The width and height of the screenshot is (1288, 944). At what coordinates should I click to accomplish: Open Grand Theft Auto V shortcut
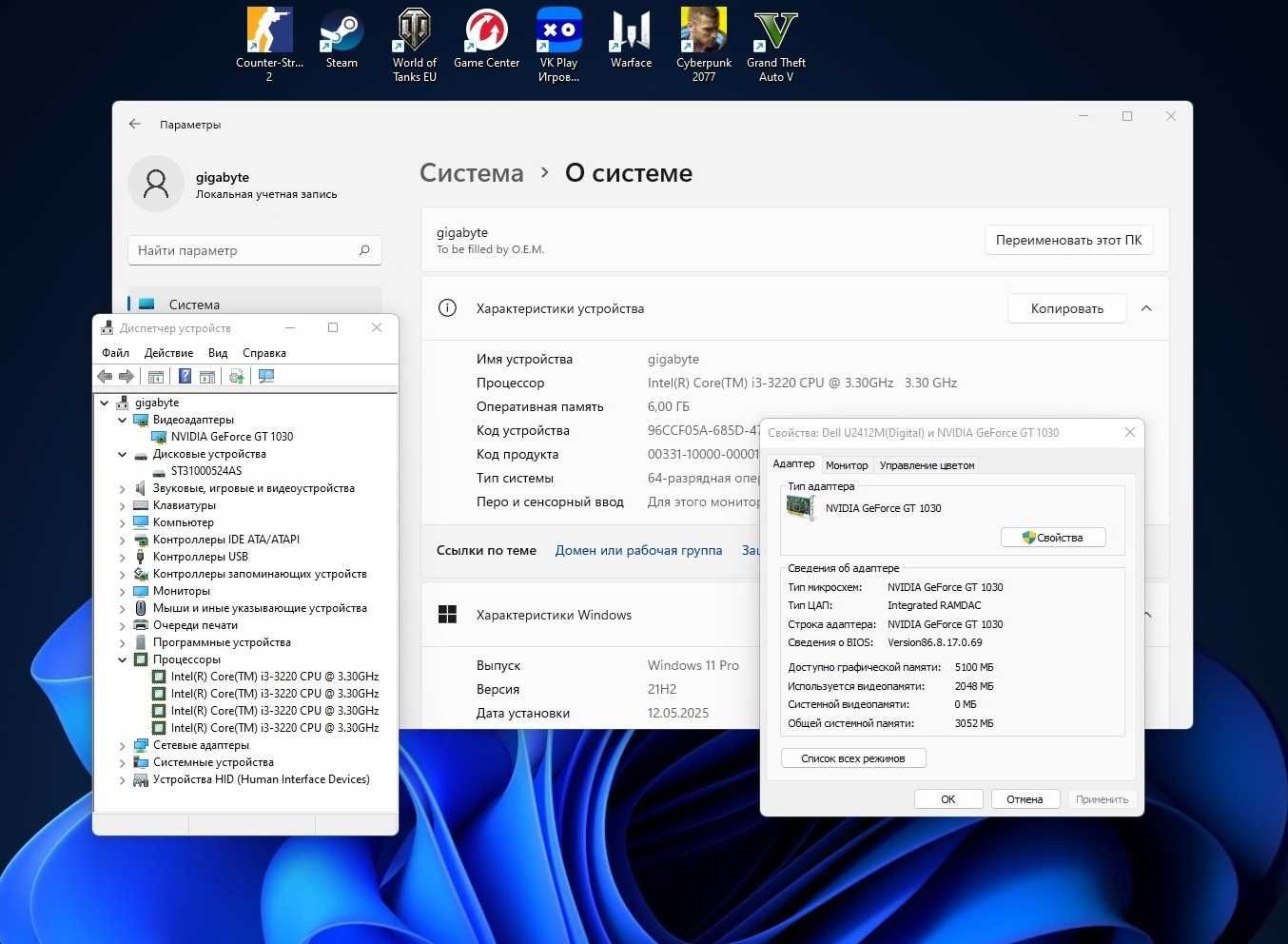coord(776,45)
